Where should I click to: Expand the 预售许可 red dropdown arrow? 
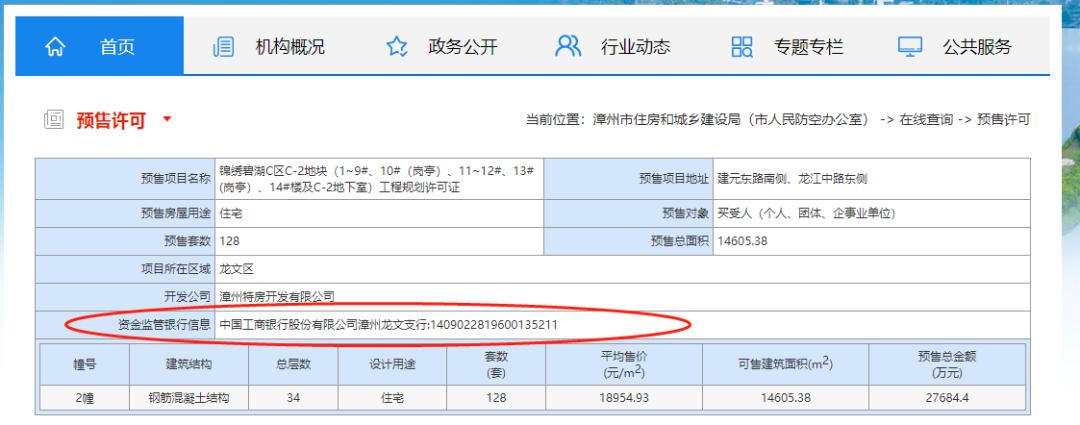(x=166, y=119)
